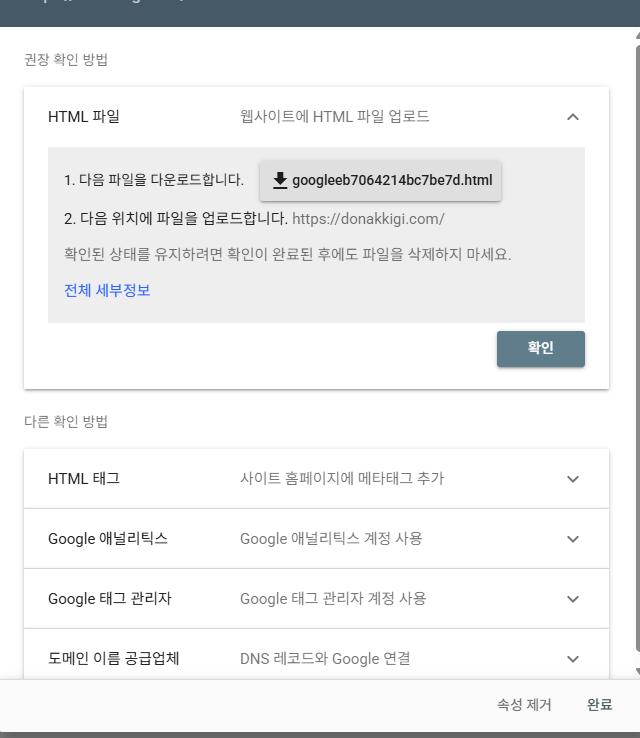Click the 웹사이트에 HTML 파일 업로드 description
Viewport: 640px width, 738px height.
click(335, 116)
